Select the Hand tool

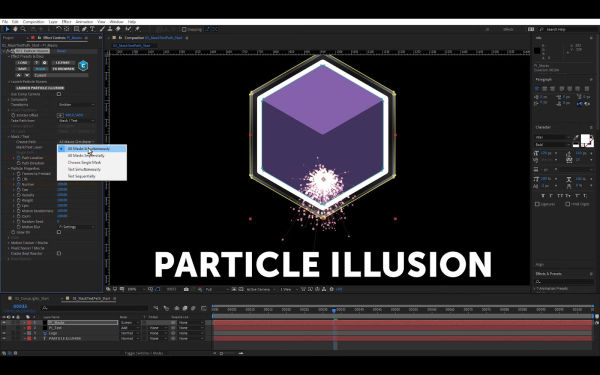[x=15, y=29]
